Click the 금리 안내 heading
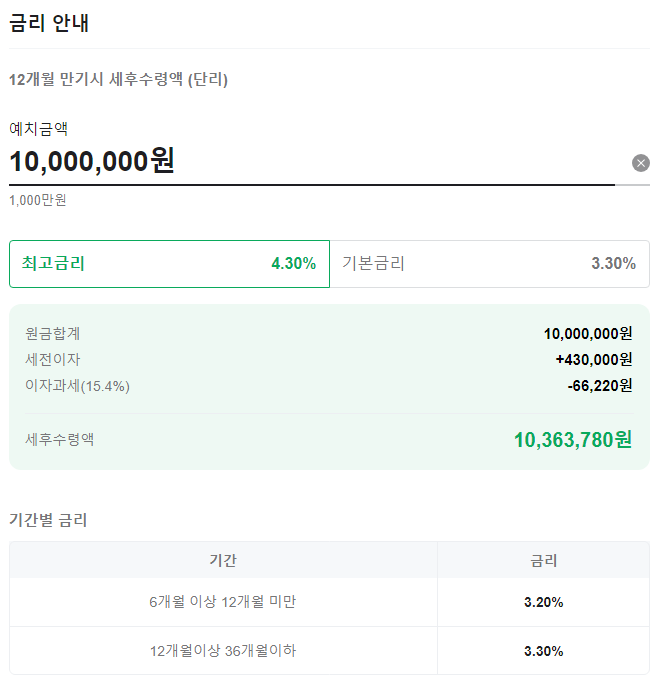The image size is (656, 690). 49,23
